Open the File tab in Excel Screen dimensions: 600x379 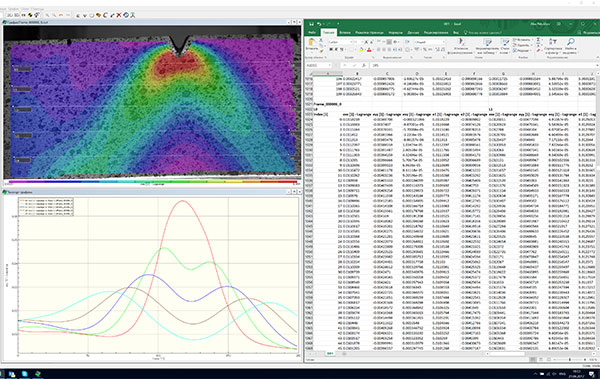click(x=312, y=33)
